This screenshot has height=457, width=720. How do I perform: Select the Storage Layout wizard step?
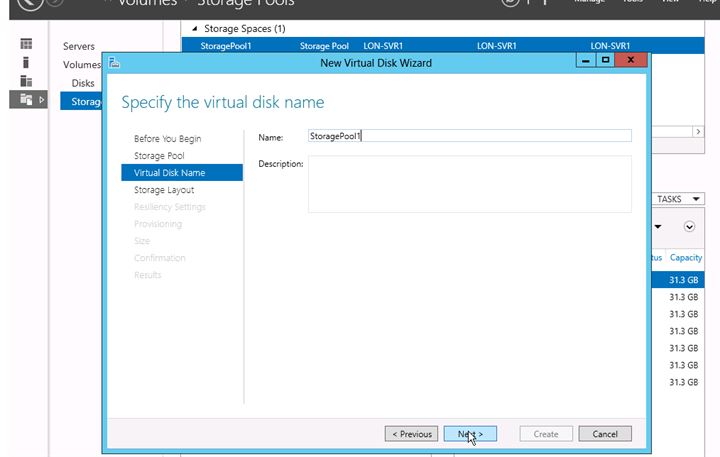coord(164,190)
